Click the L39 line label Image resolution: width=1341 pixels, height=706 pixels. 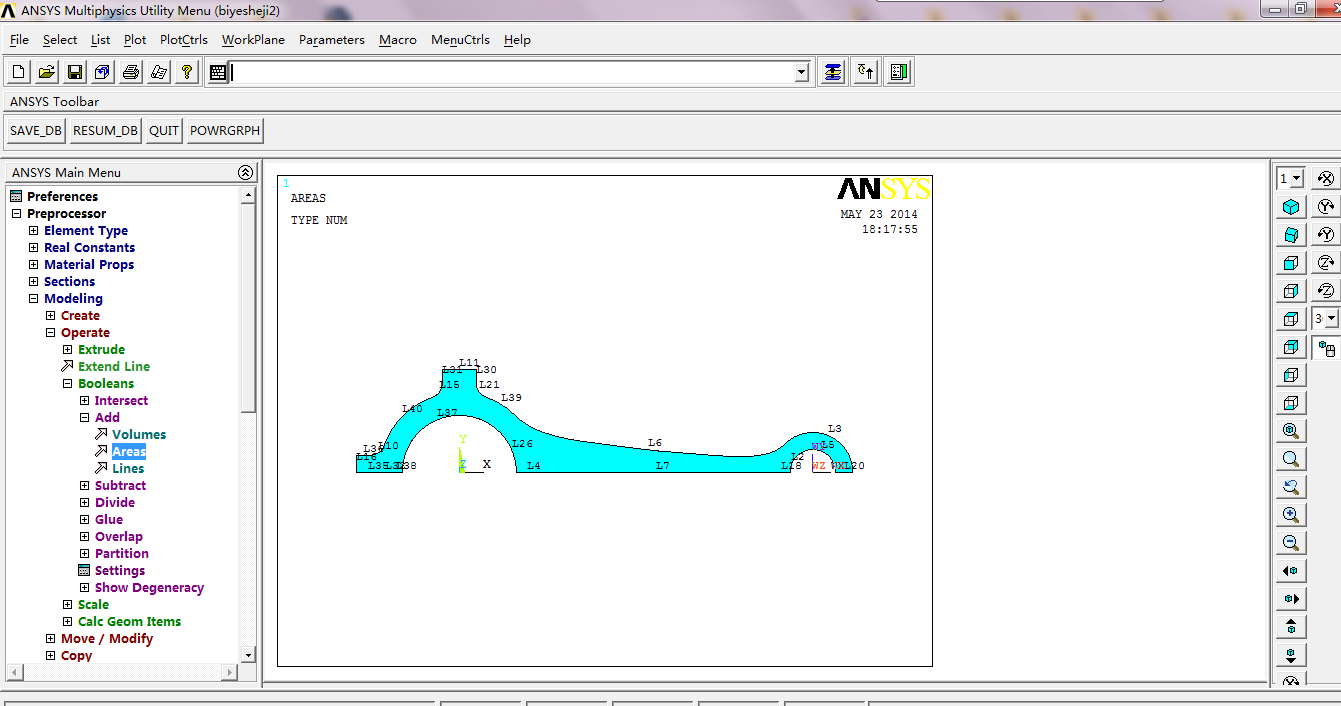511,397
